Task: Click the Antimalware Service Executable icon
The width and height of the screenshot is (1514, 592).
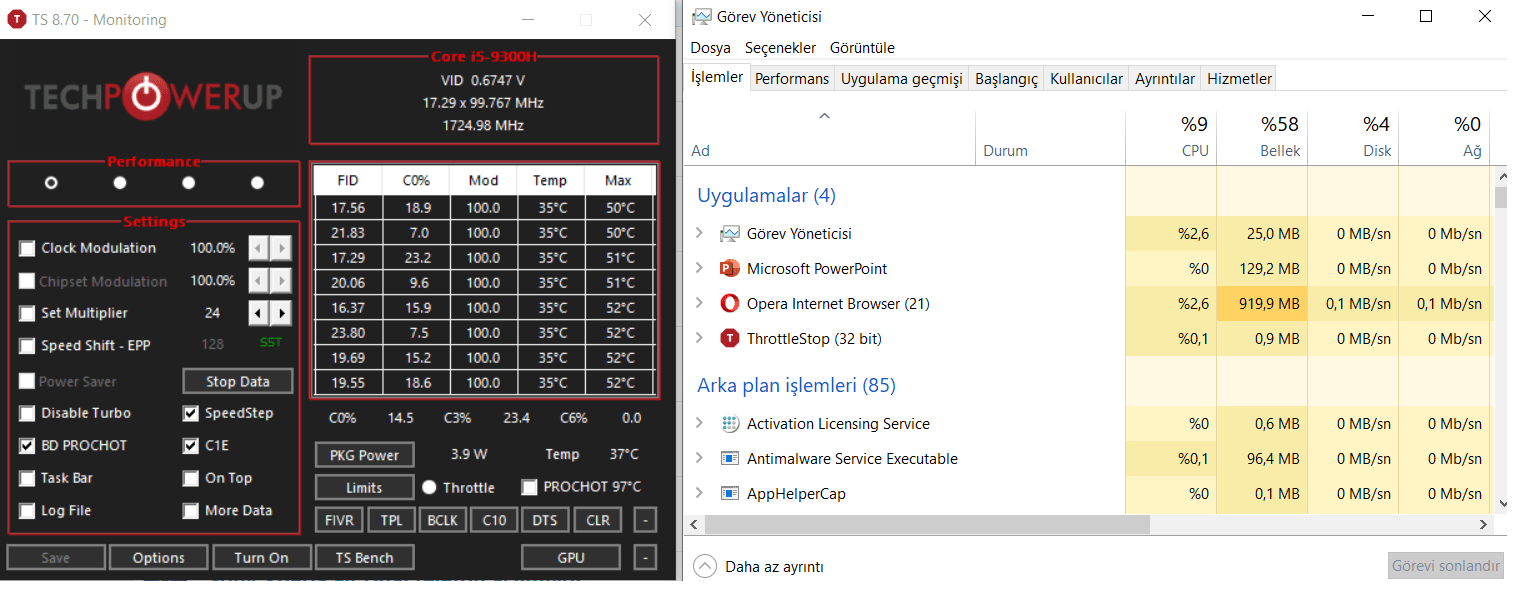Action: click(729, 459)
